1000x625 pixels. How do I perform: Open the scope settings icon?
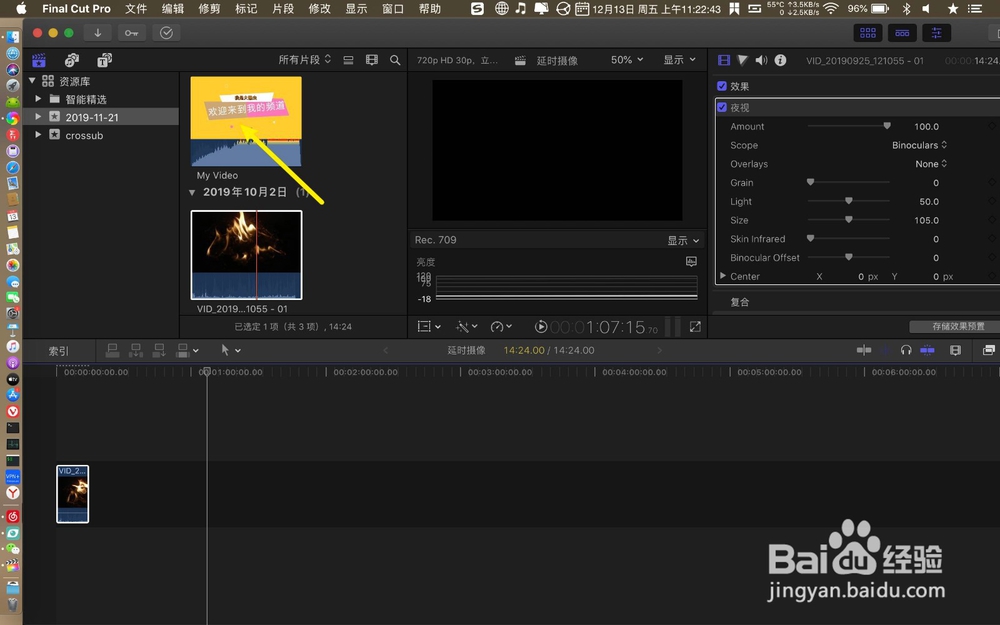tap(691, 261)
